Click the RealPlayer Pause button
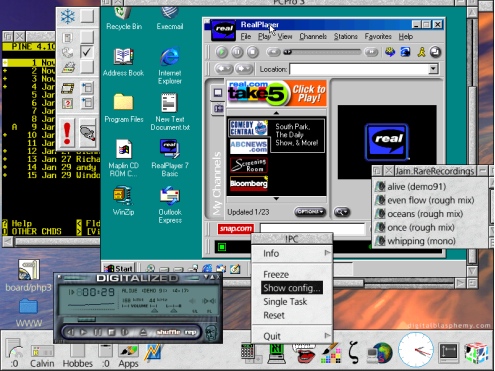This screenshot has width=495, height=371. [x=237, y=52]
